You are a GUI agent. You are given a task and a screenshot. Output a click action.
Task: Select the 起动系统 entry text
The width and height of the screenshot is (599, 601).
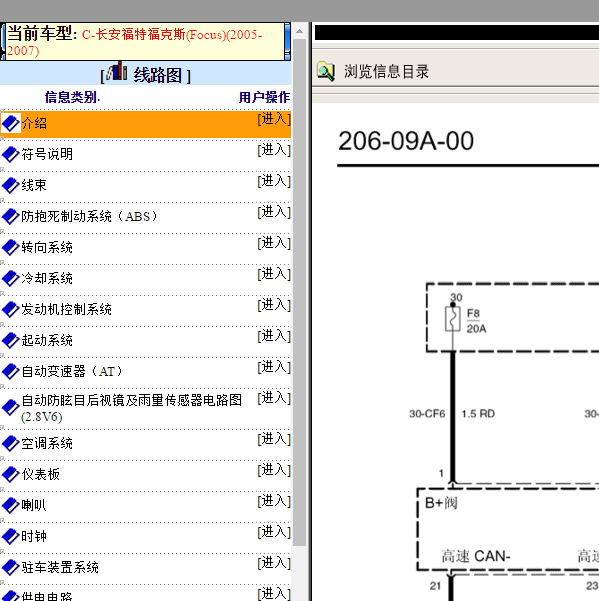coord(47,341)
